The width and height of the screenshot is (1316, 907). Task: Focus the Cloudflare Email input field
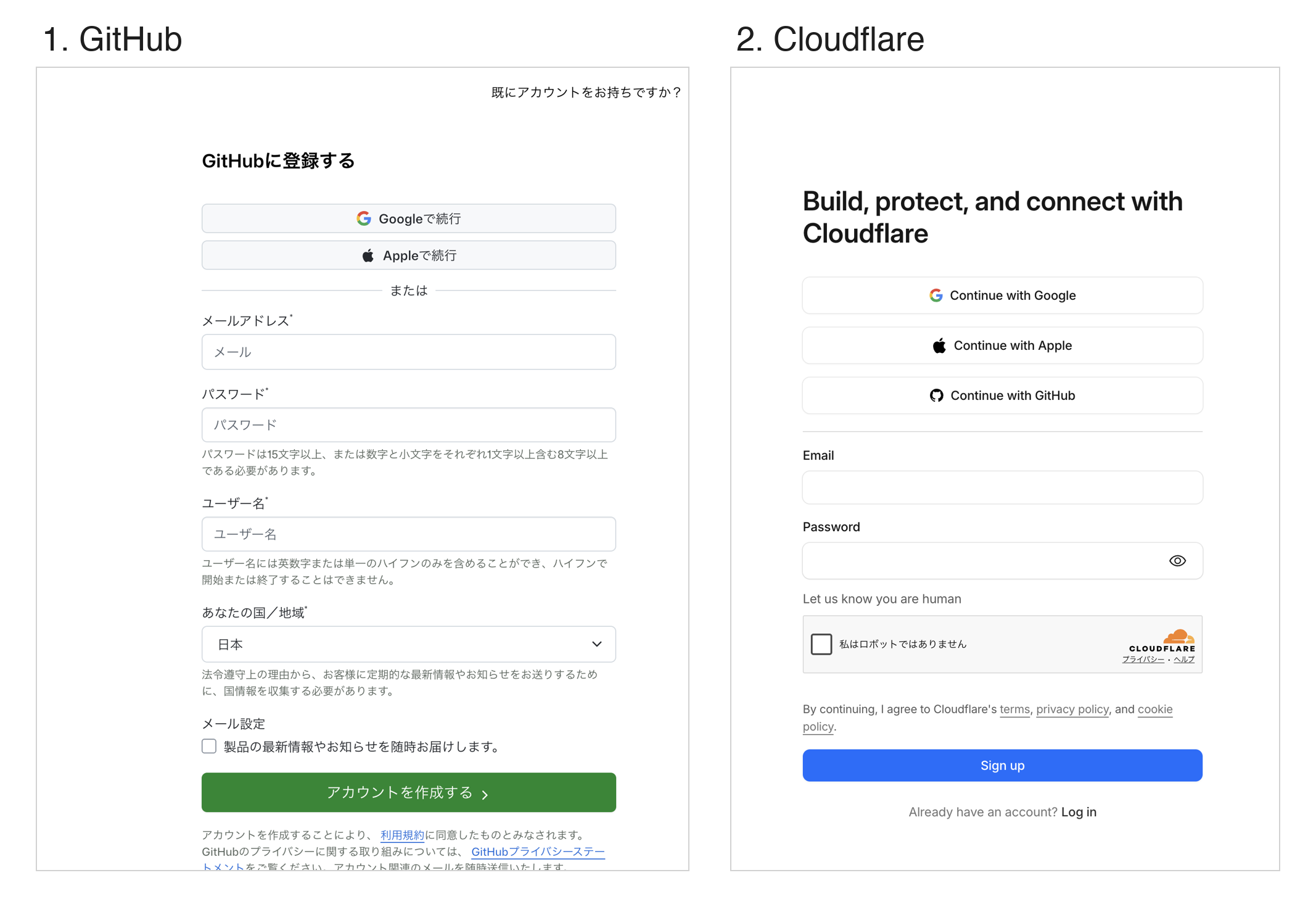1003,488
